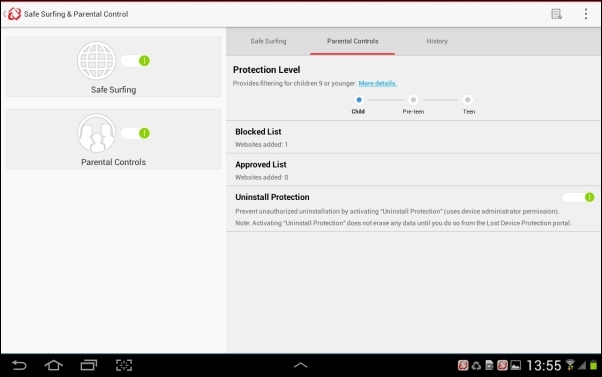Image resolution: width=602 pixels, height=377 pixels.
Task: Tap the Android home button
Action: (x=54, y=365)
